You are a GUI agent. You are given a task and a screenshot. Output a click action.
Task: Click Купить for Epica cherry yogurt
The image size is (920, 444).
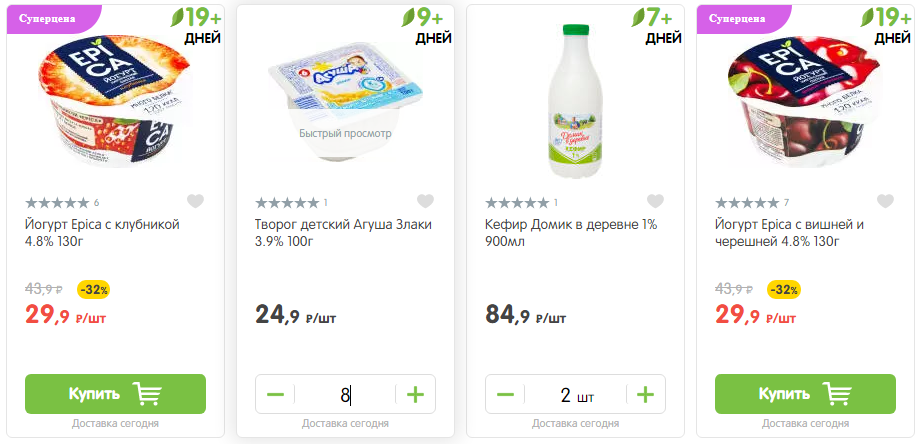click(805, 394)
